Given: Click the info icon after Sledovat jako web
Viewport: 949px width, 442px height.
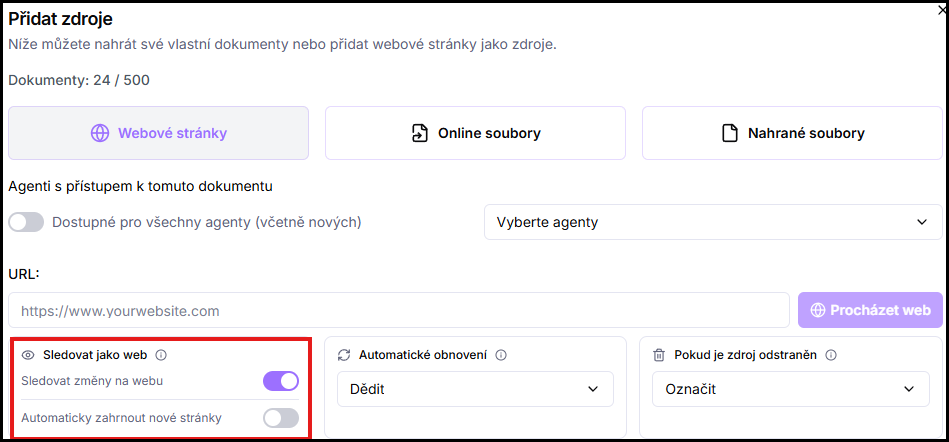Looking at the screenshot, I should coord(160,355).
